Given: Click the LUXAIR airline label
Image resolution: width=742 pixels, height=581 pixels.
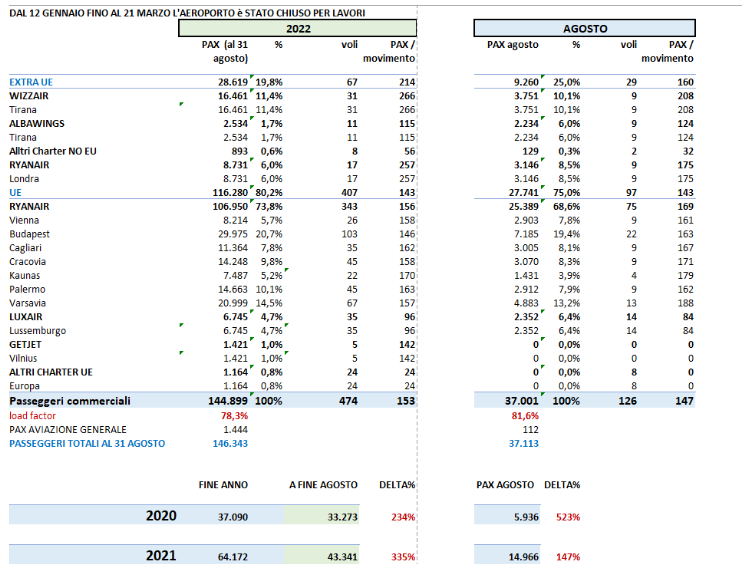Looking at the screenshot, I should tap(26, 317).
